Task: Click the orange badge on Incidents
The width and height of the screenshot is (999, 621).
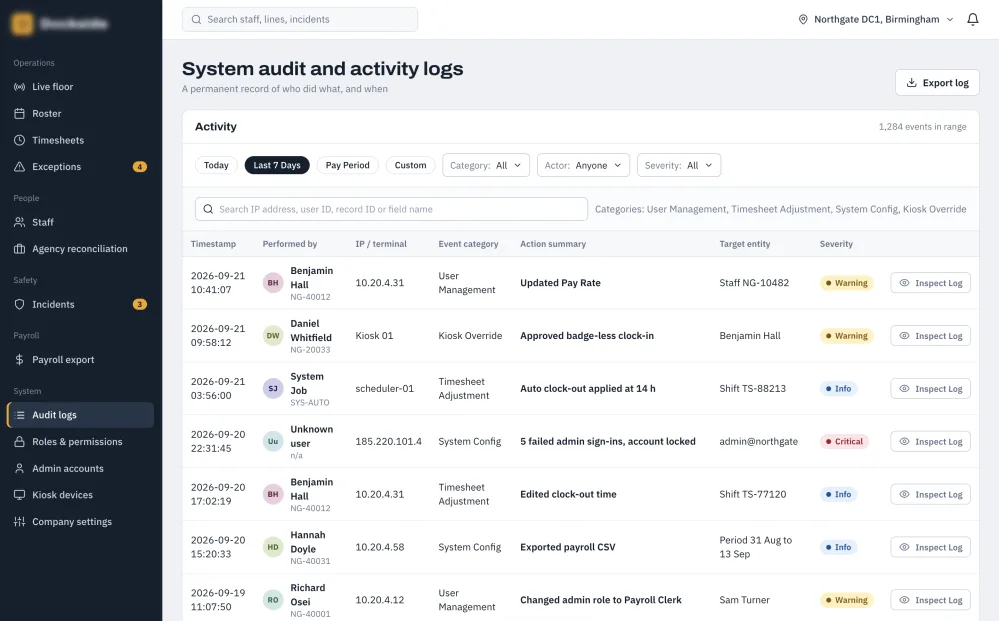Action: tap(140, 304)
